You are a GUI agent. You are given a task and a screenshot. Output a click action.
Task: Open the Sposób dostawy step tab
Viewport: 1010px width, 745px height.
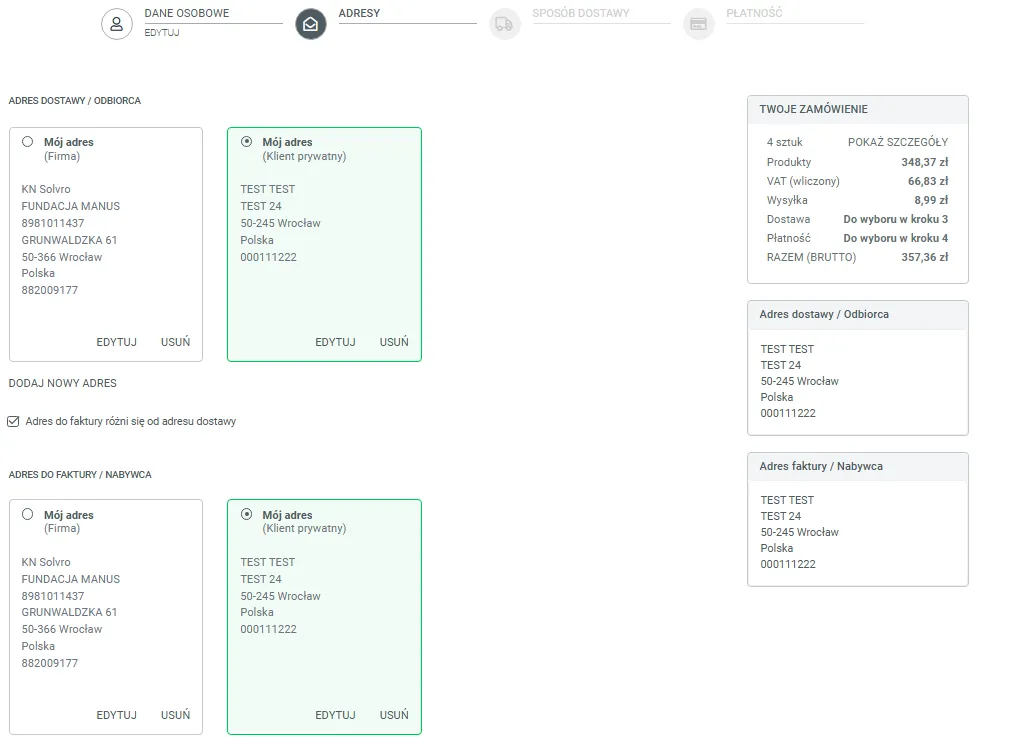click(x=581, y=14)
